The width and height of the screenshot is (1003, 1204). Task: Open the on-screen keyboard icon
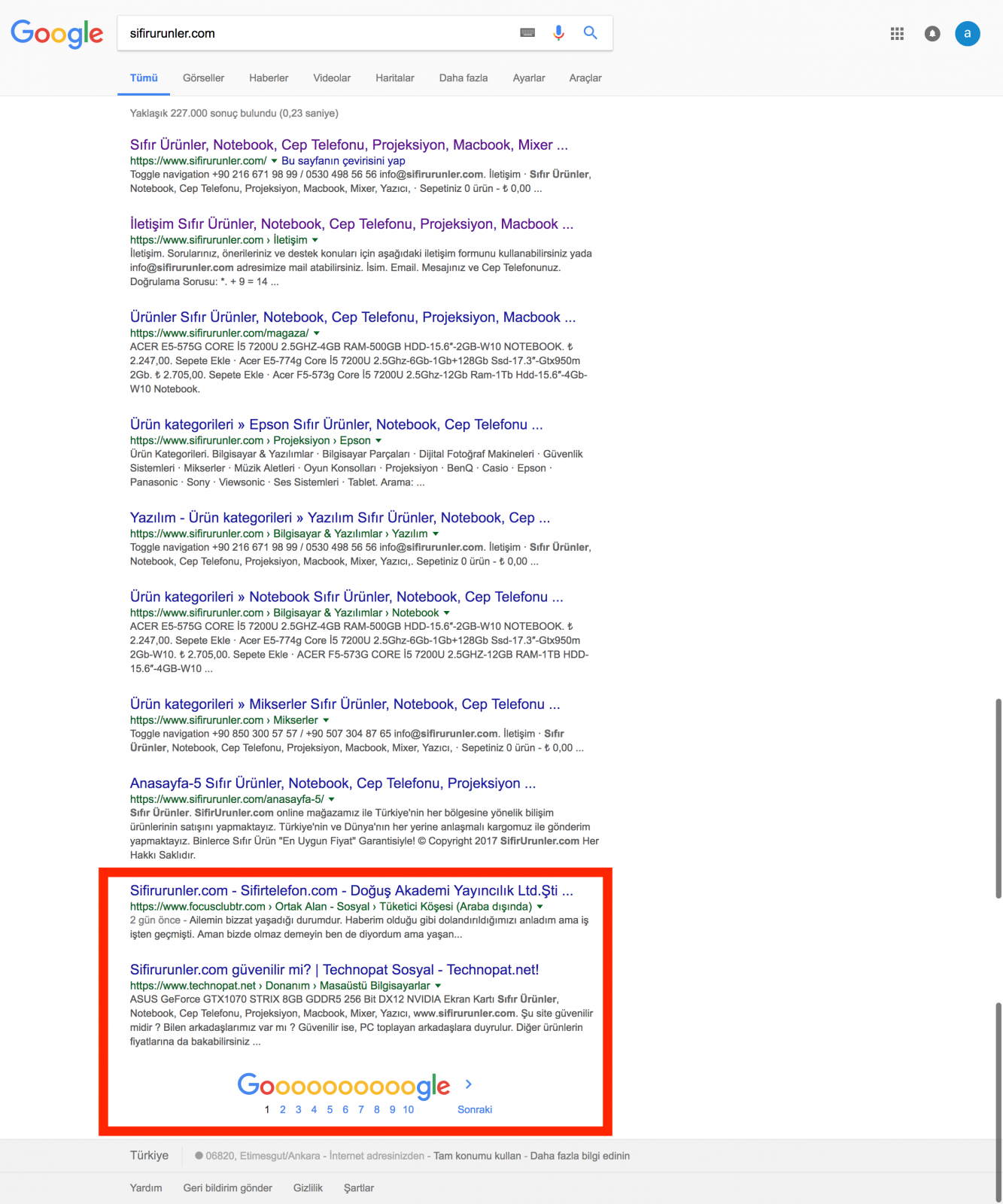pyautogui.click(x=527, y=33)
